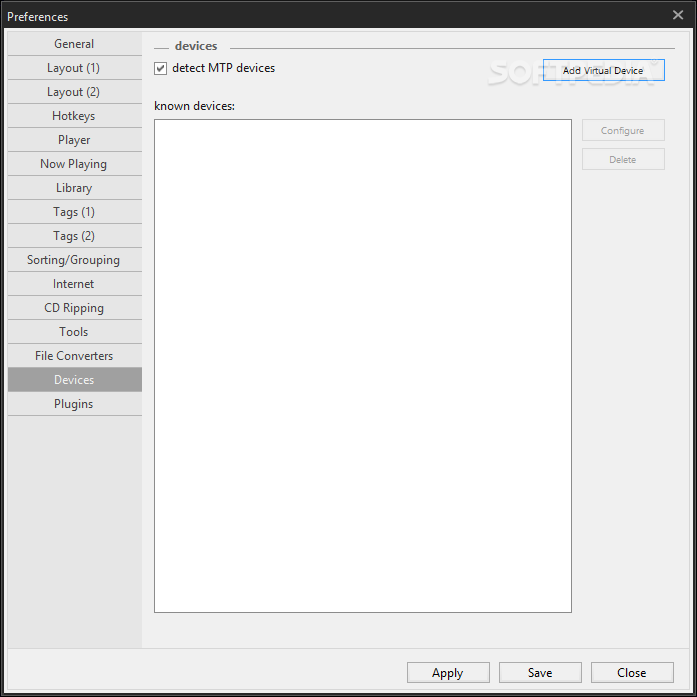Click the Configure button
The height and width of the screenshot is (697, 697).
coord(623,130)
